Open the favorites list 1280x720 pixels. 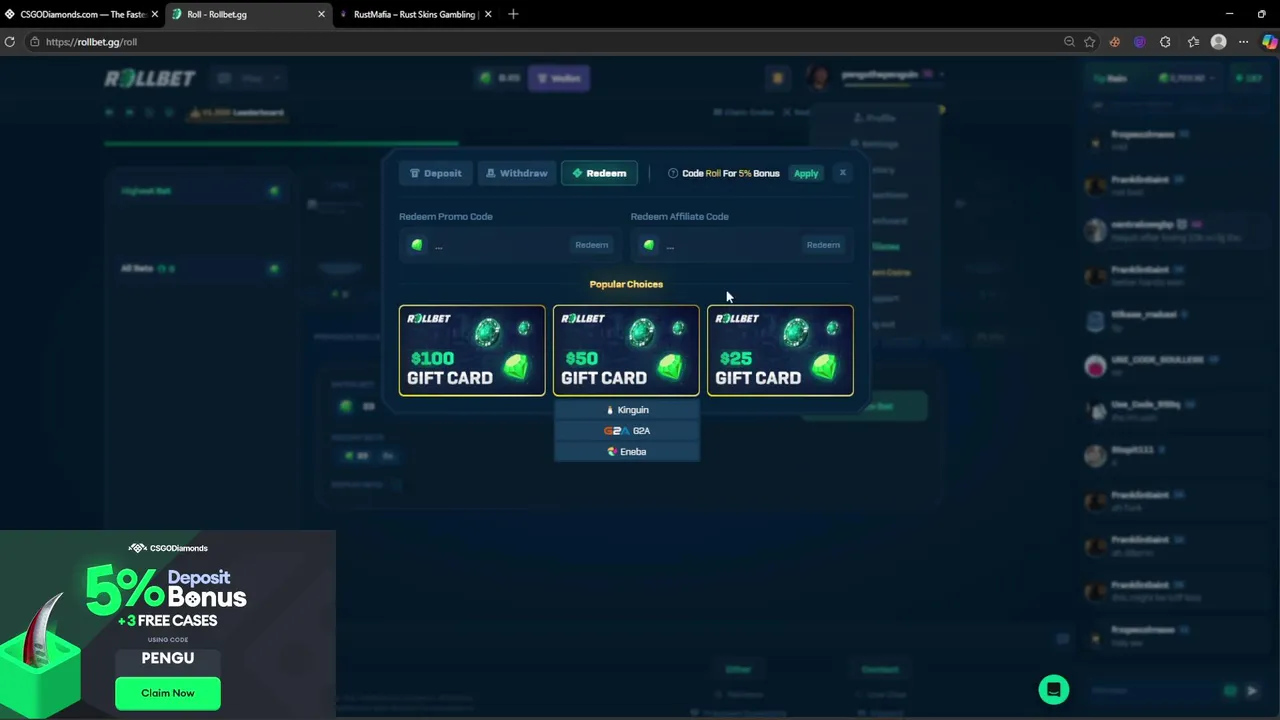click(1193, 42)
